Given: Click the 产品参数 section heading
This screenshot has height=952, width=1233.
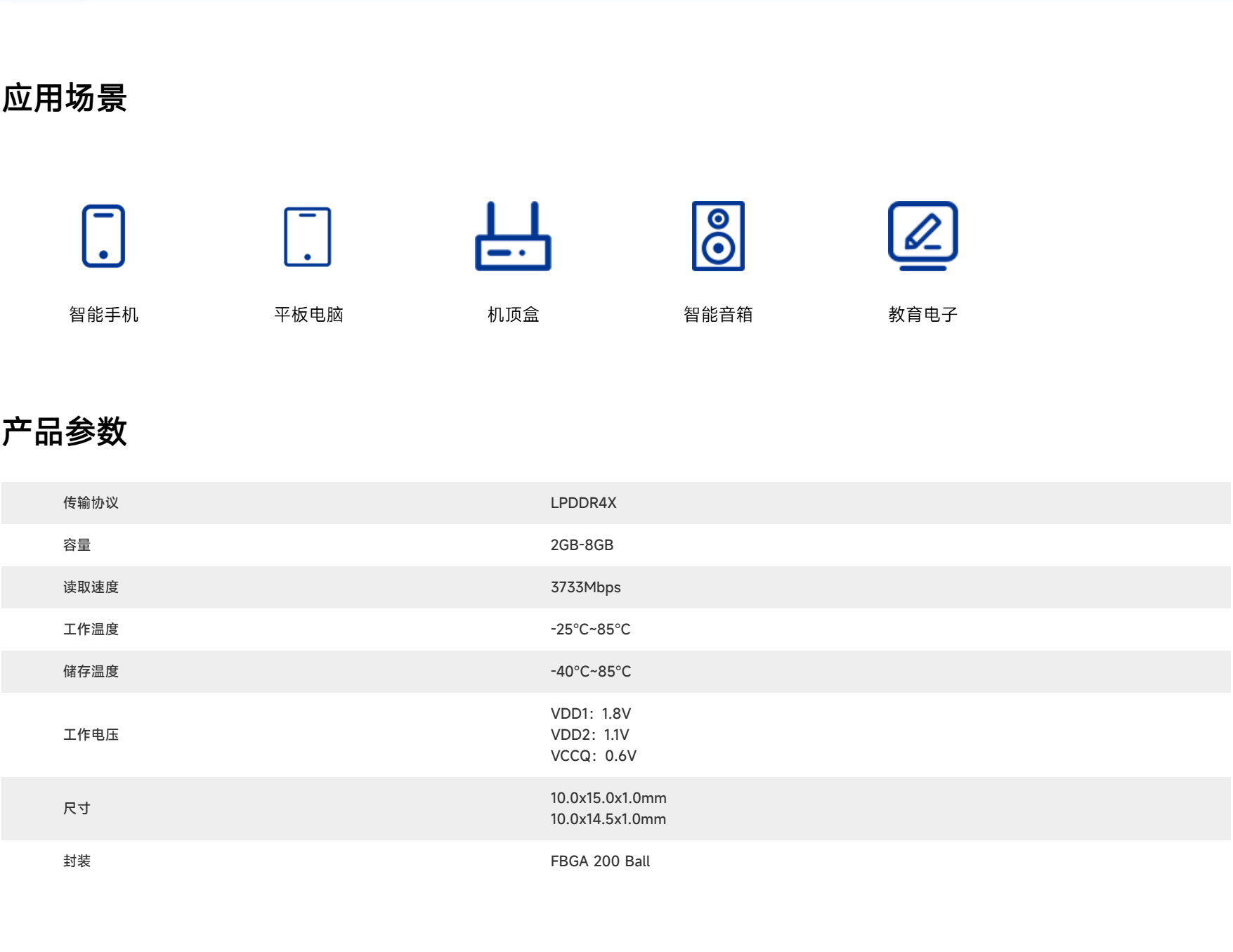Looking at the screenshot, I should click(65, 431).
